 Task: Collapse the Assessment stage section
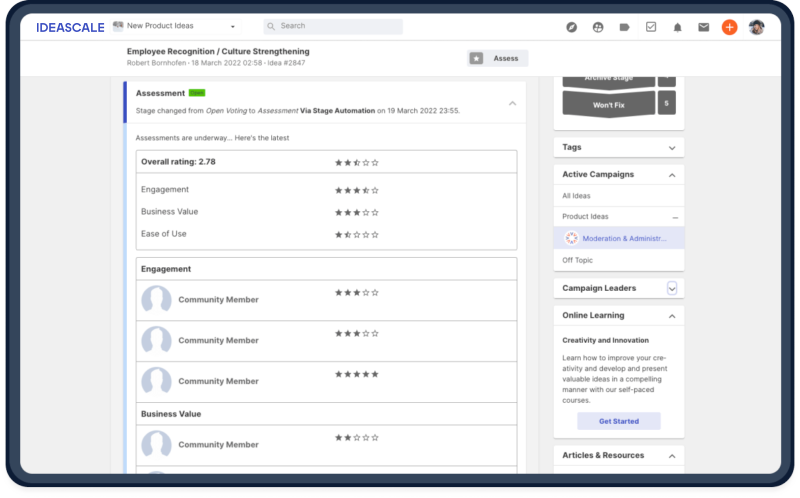[x=512, y=103]
